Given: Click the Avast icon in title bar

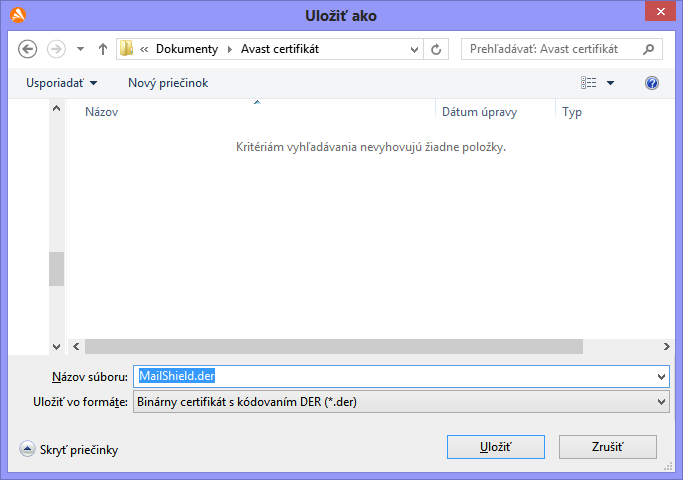Looking at the screenshot, I should pyautogui.click(x=17, y=15).
